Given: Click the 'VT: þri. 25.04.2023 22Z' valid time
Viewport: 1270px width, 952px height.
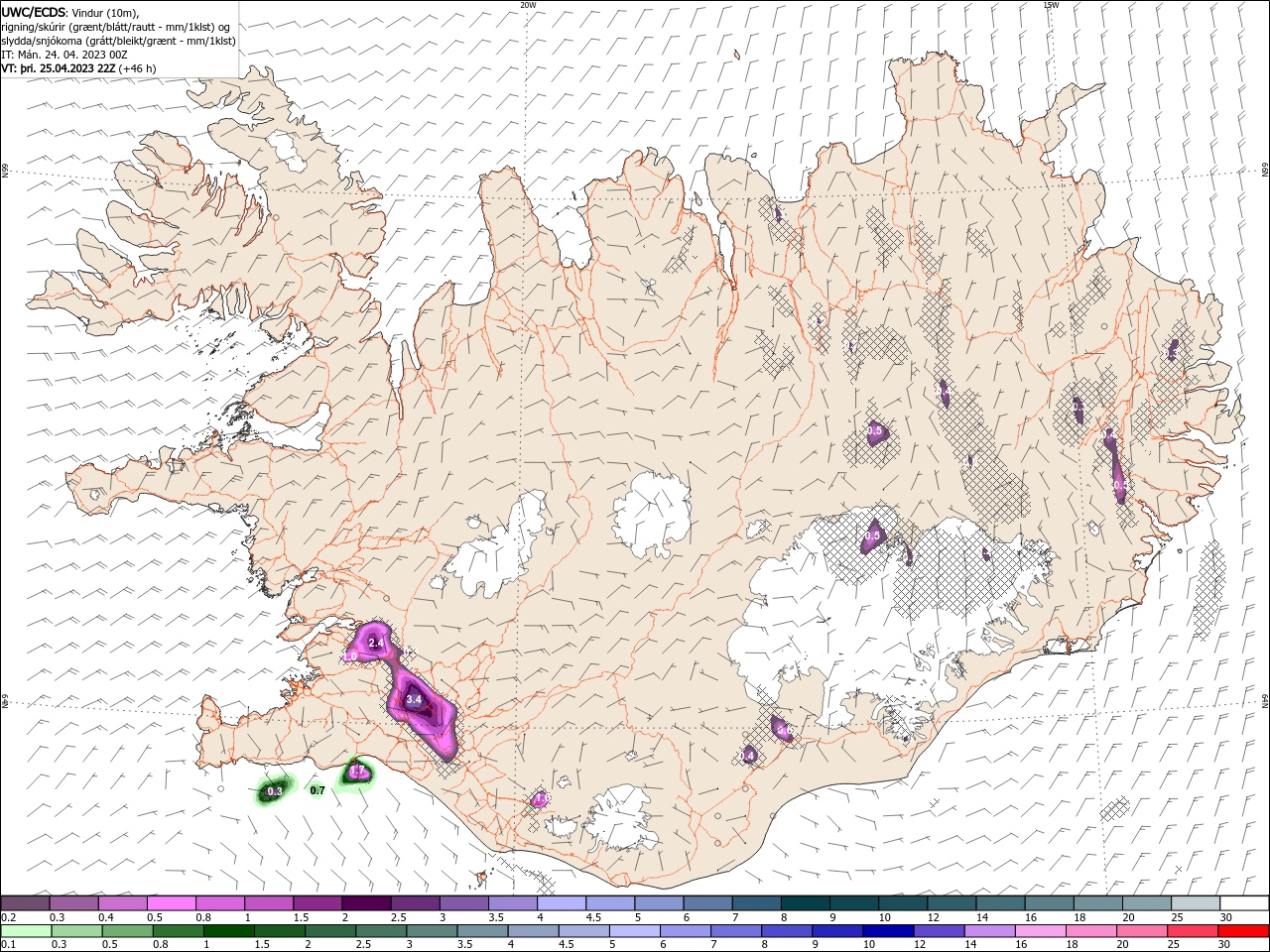Looking at the screenshot, I should click(x=60, y=68).
